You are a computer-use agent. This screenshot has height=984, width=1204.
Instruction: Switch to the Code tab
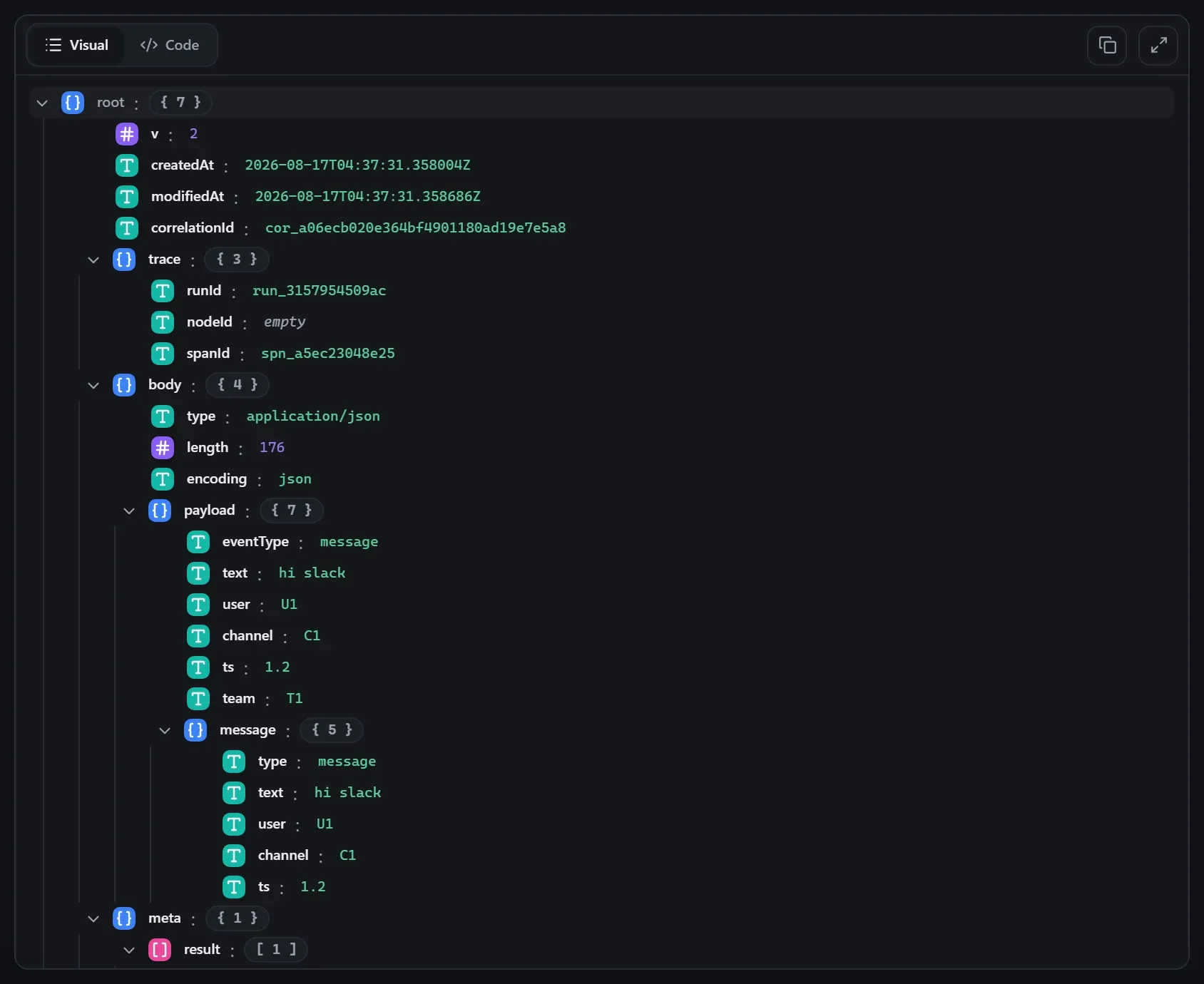click(x=170, y=45)
